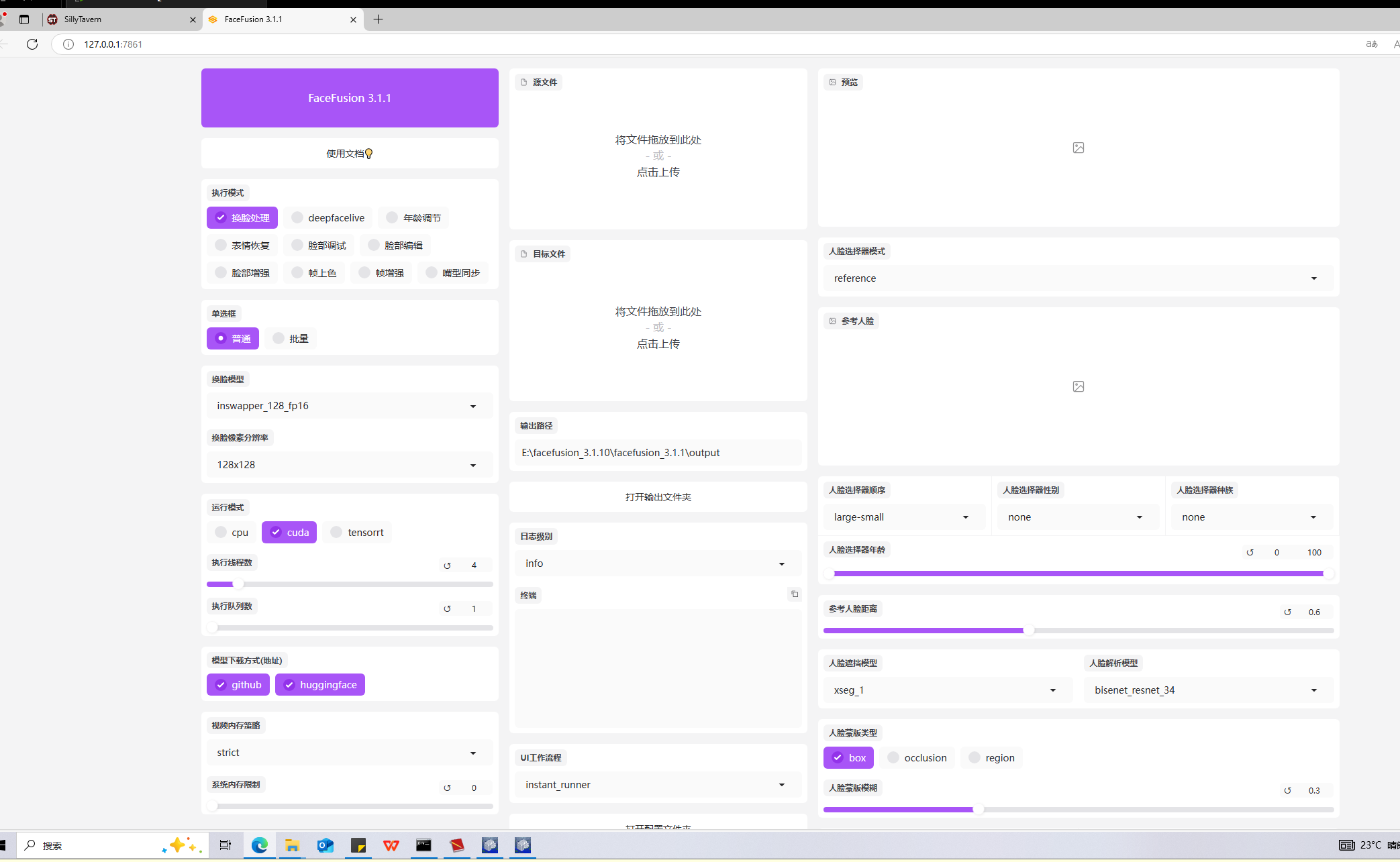The height and width of the screenshot is (862, 1400).
Task: Close the FaceFusion 3.1.1 tab
Action: click(354, 19)
